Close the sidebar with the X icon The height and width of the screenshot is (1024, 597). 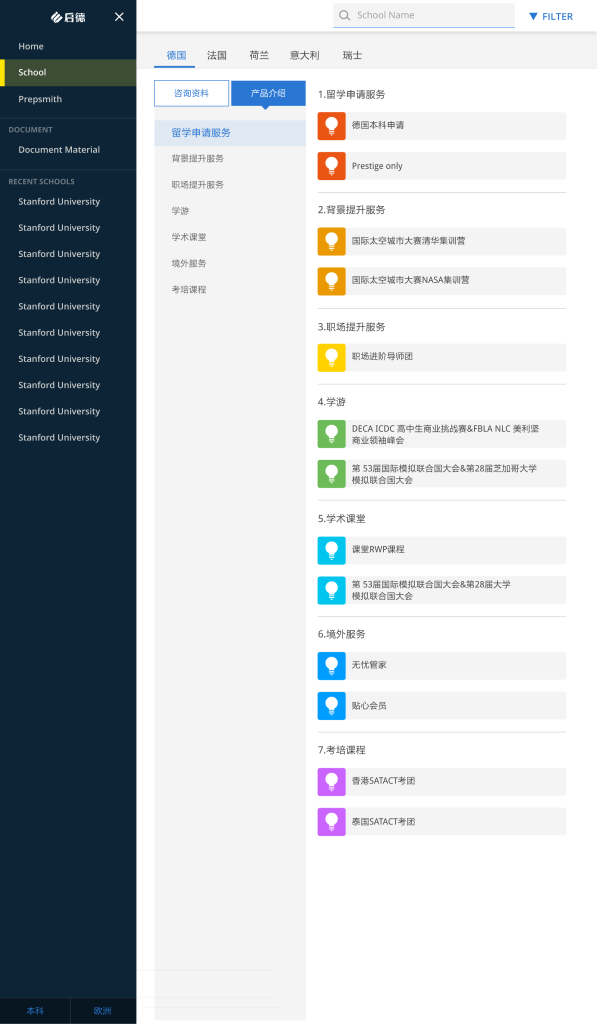(x=119, y=17)
